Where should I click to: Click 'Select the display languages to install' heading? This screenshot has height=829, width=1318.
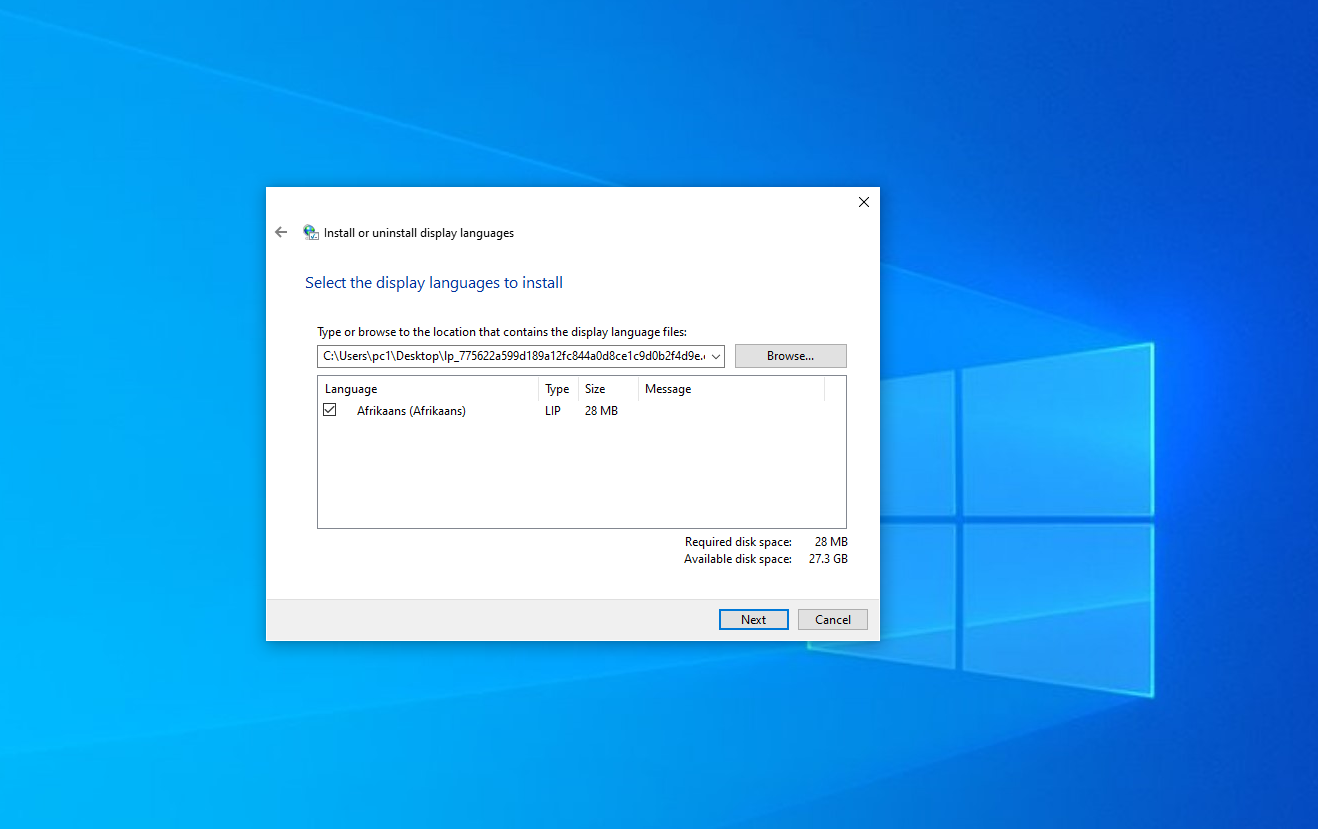tap(434, 283)
